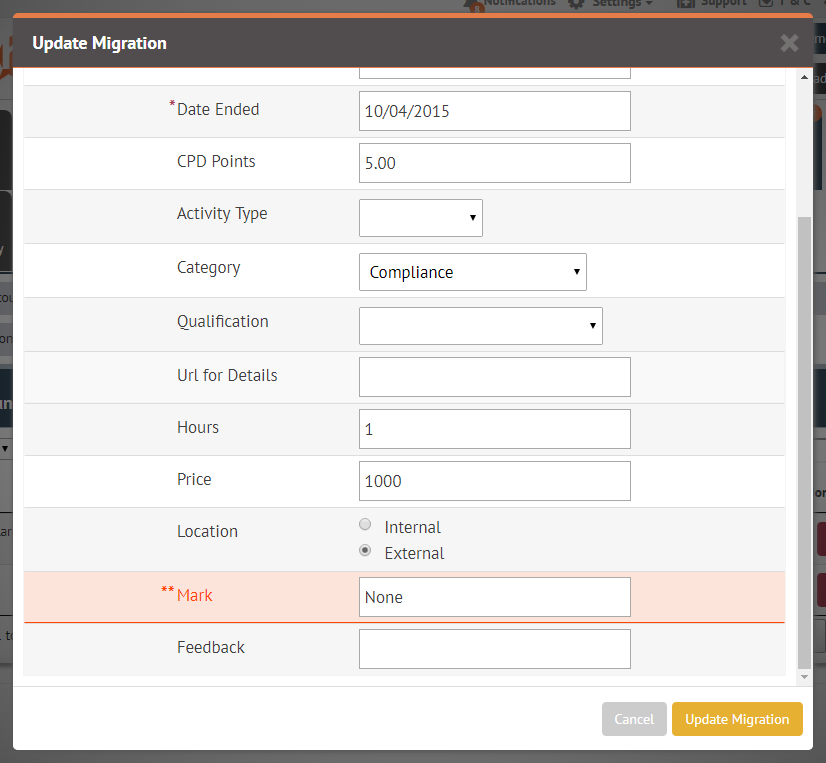Open the Category dropdown showing Compliance

(473, 272)
